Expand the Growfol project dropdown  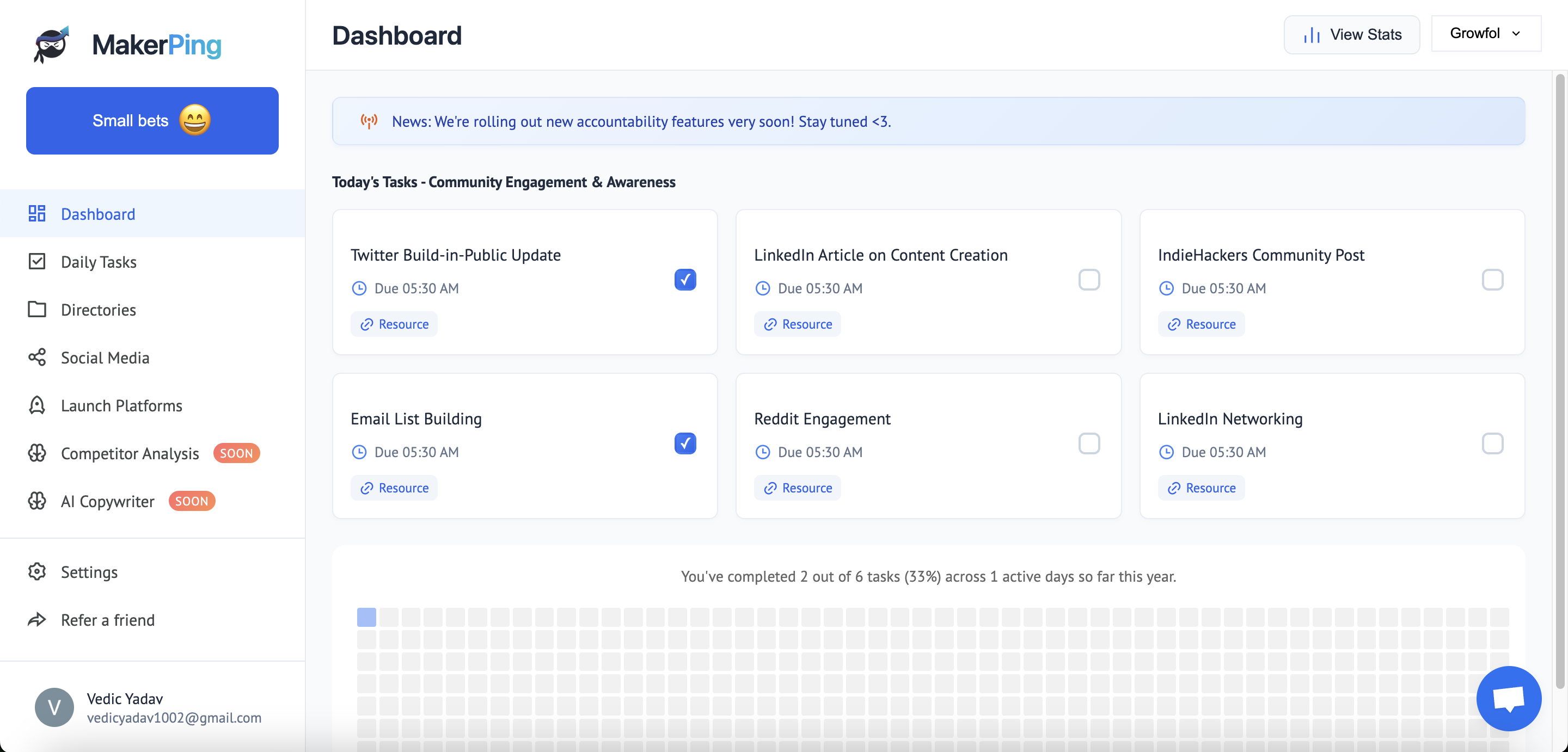pos(1485,33)
